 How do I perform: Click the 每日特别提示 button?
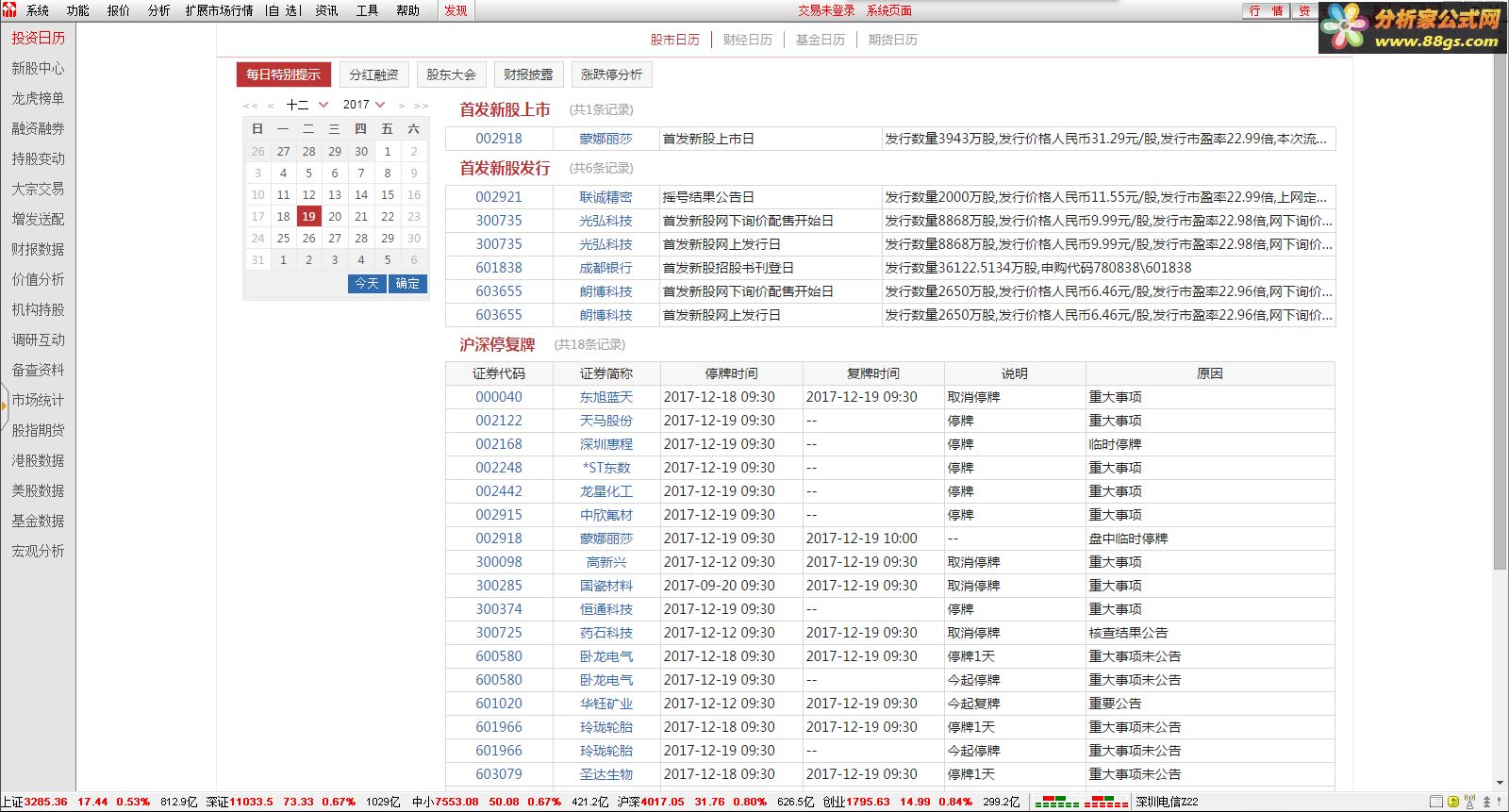coord(283,75)
